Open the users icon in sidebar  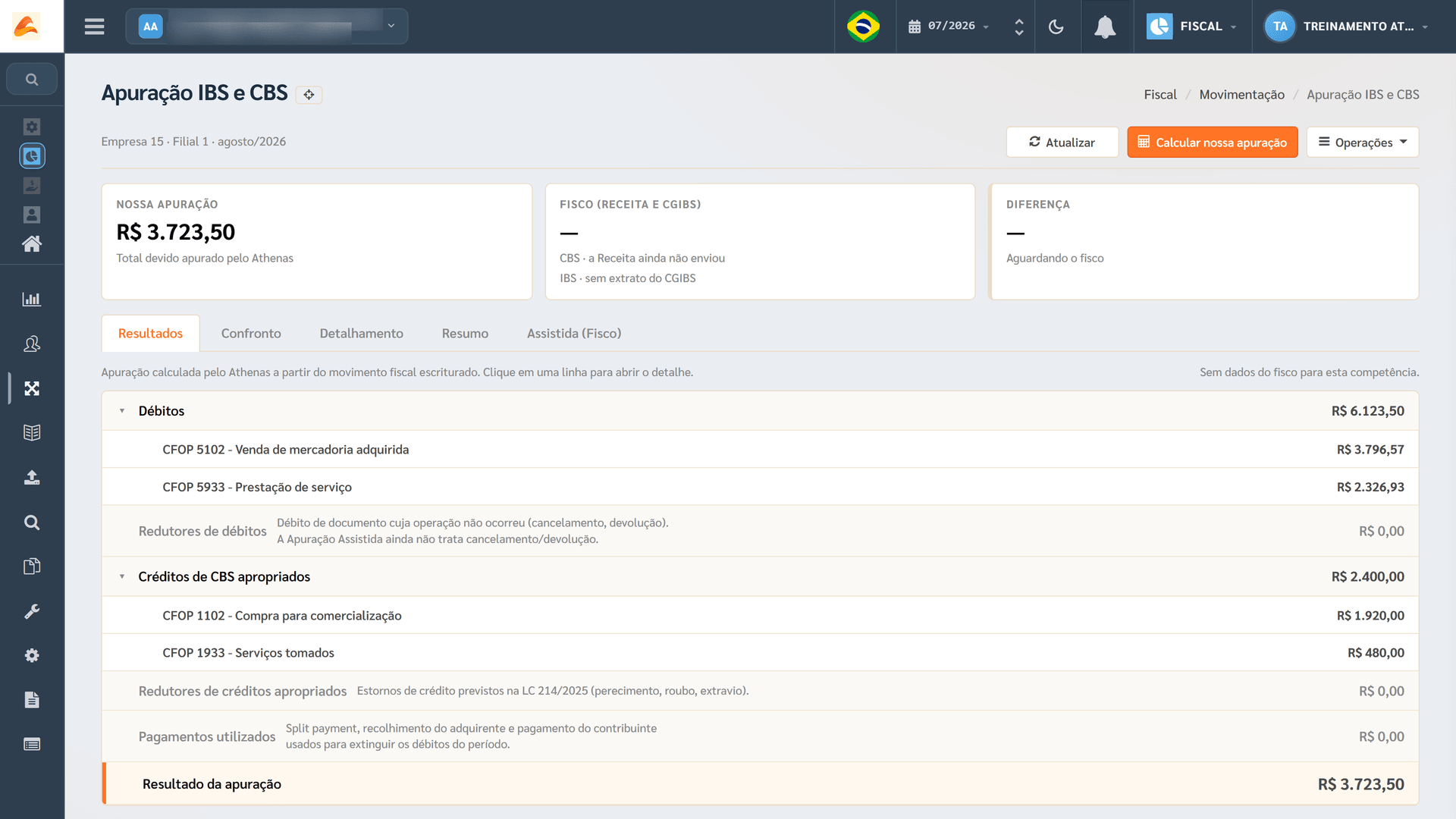coord(32,344)
